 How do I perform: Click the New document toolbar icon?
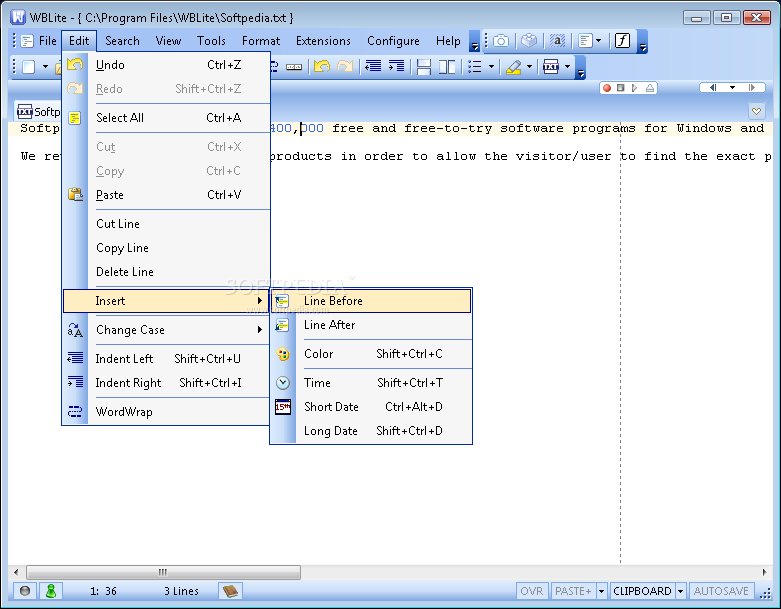click(29, 67)
